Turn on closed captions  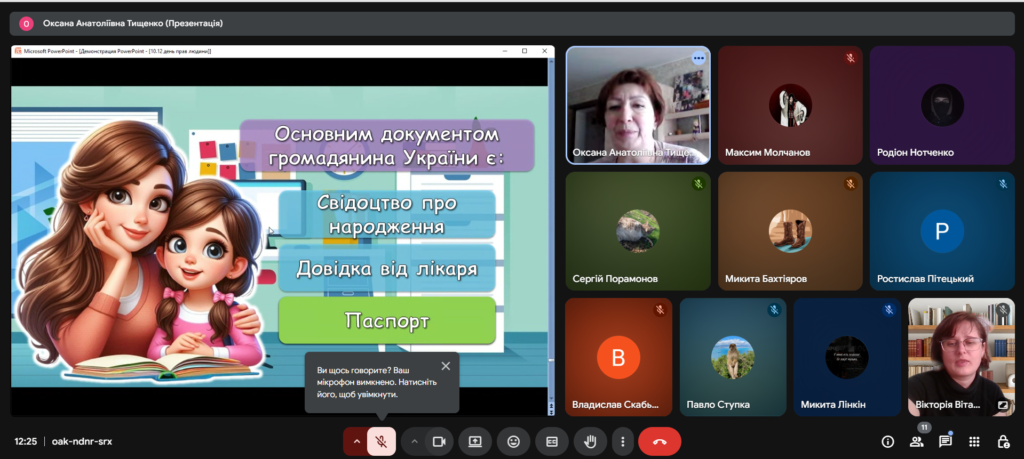click(551, 441)
